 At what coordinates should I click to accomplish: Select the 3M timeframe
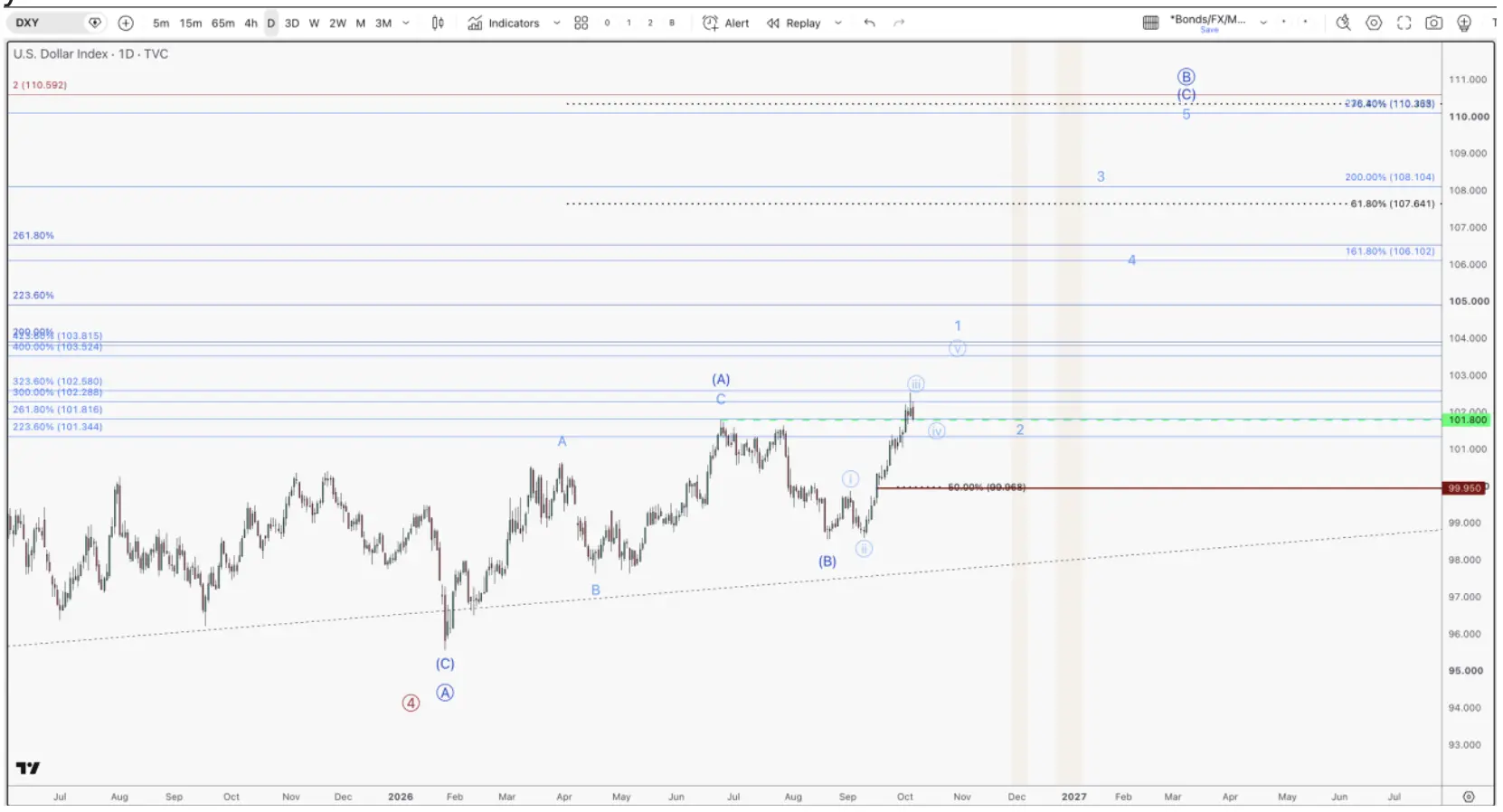[383, 24]
